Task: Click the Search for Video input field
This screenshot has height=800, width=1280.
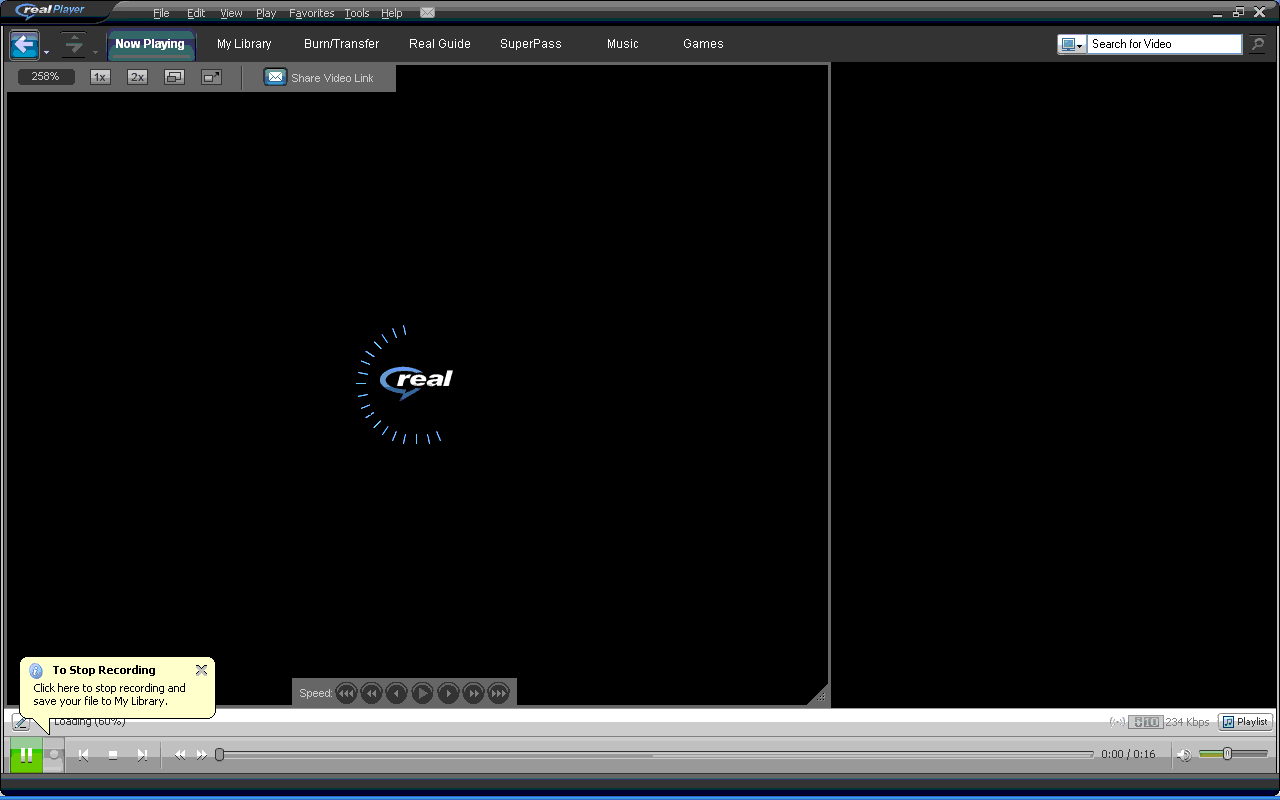Action: (x=1165, y=44)
